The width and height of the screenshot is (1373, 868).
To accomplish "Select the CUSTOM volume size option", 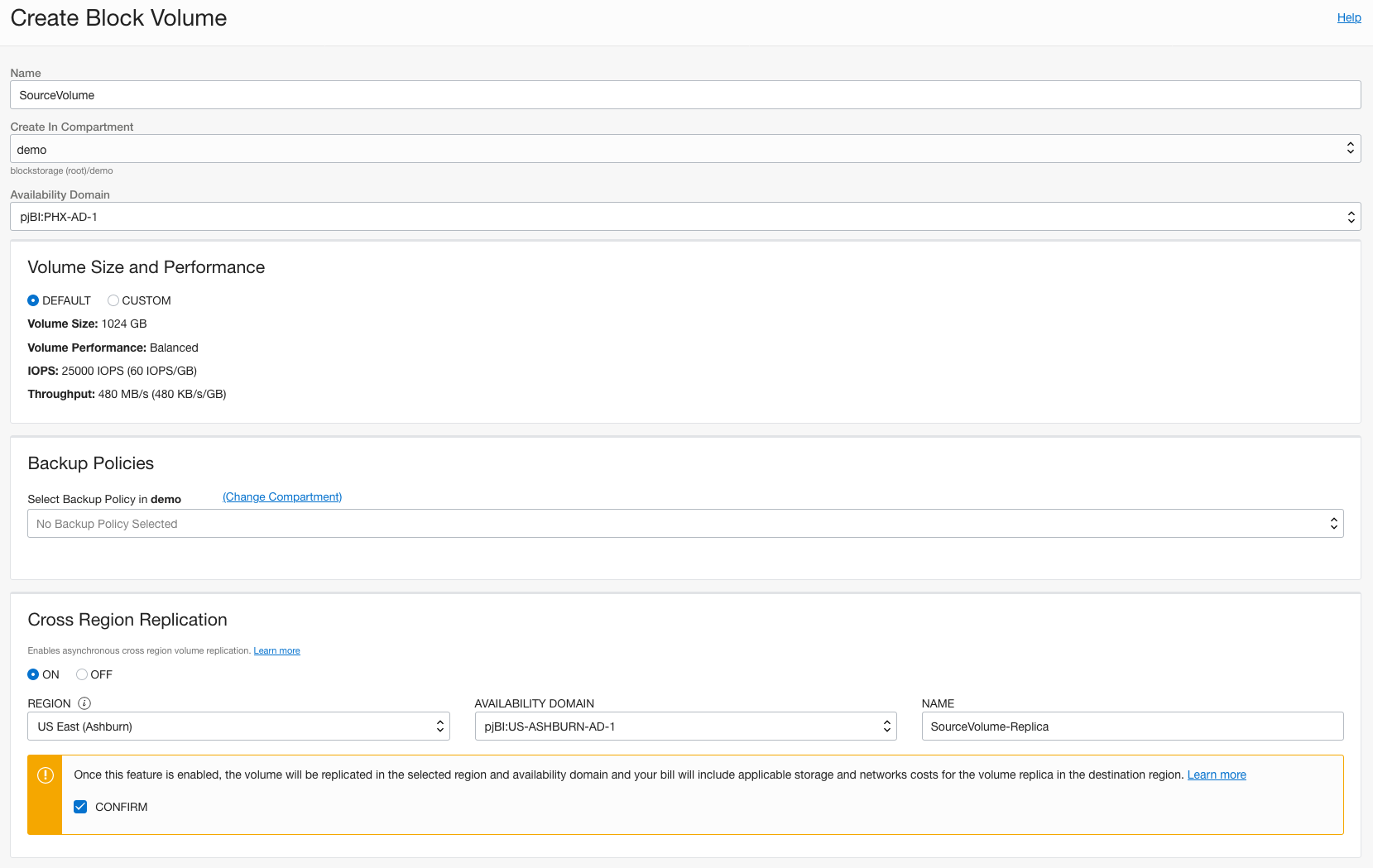I will [x=113, y=300].
